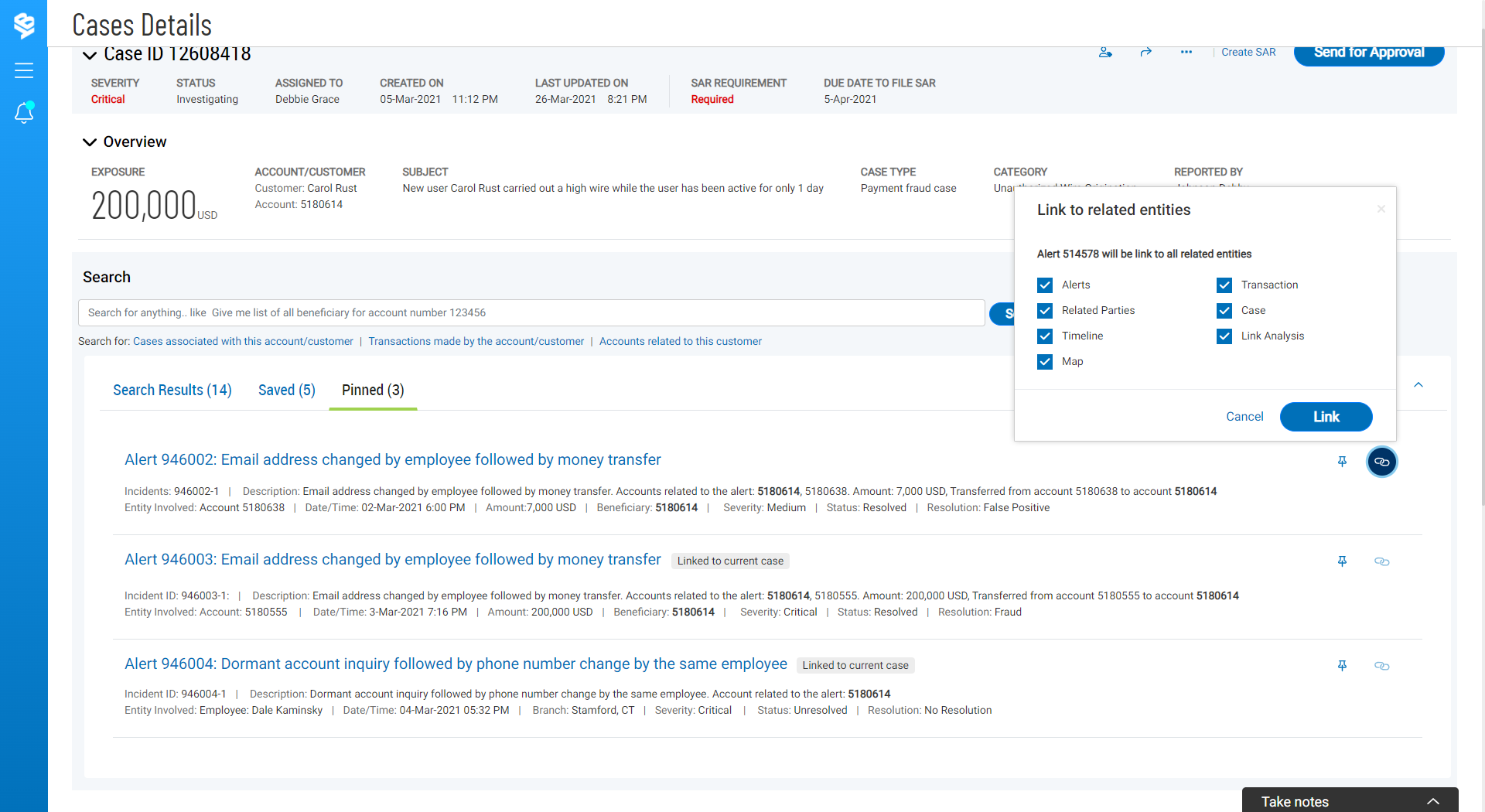Expand the Take notes panel
Viewport: 1485px width, 812px height.
click(1432, 801)
